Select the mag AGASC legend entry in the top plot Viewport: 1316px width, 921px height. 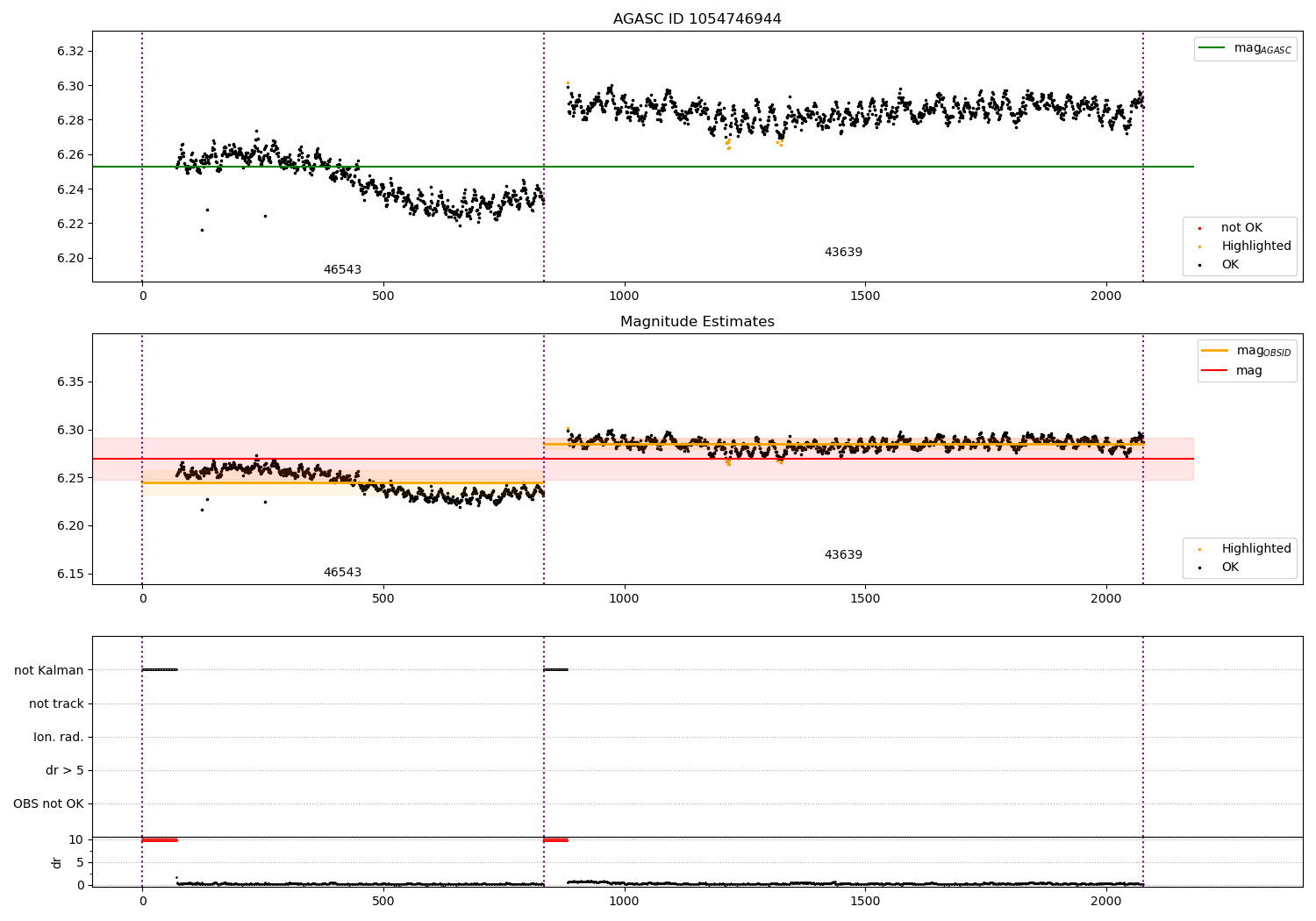point(1245,48)
